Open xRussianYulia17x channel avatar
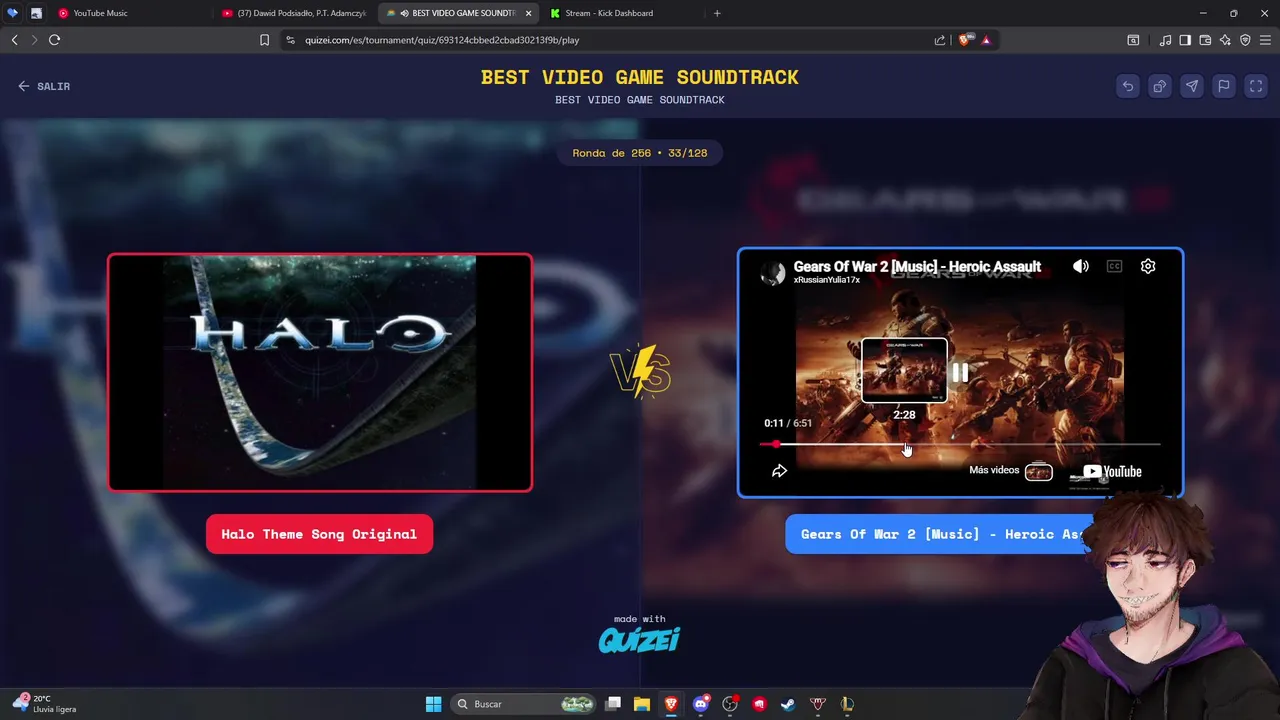The height and width of the screenshot is (720, 1280). pos(773,273)
